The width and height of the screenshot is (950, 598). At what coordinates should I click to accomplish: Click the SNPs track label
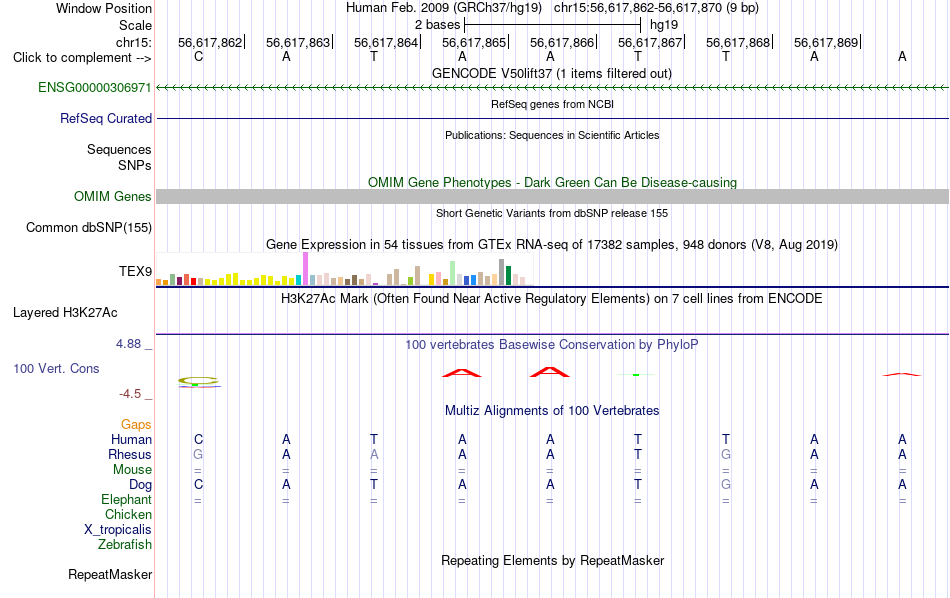click(135, 165)
